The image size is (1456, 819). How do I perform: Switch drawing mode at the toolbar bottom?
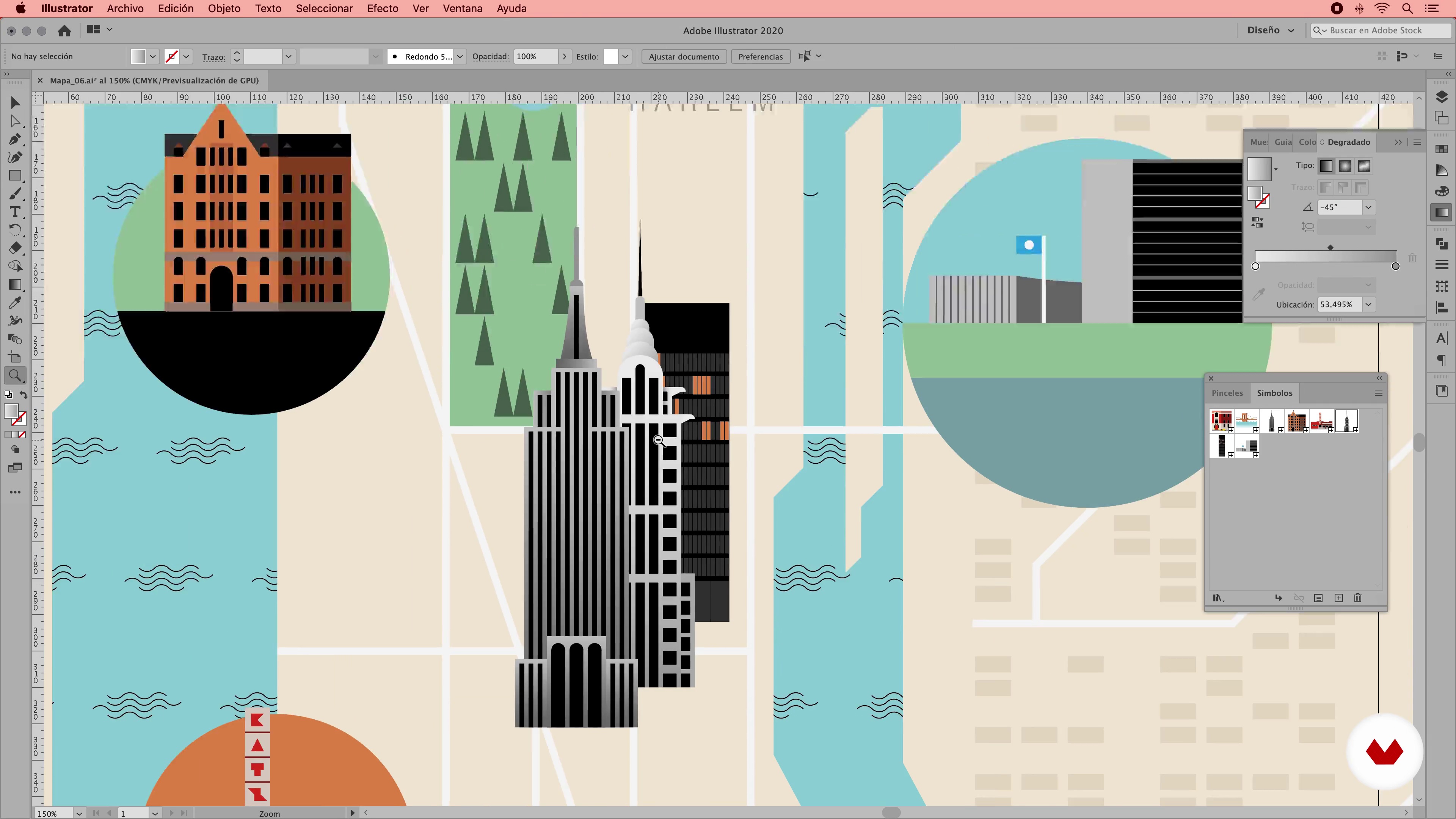(15, 449)
